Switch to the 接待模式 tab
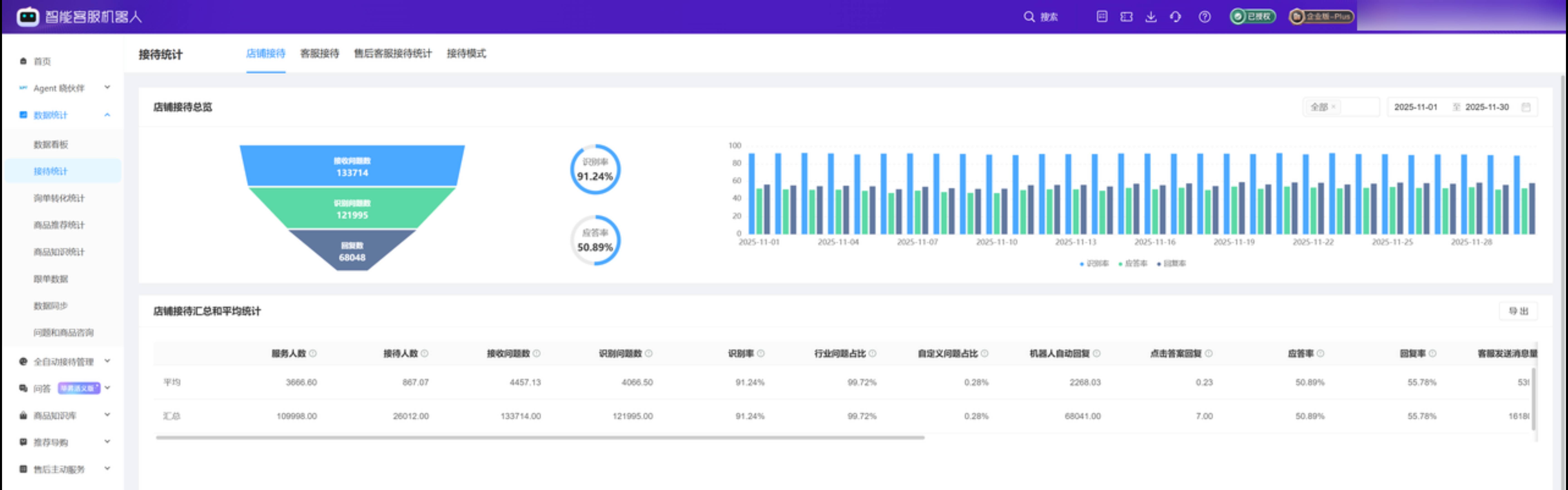 pos(466,54)
